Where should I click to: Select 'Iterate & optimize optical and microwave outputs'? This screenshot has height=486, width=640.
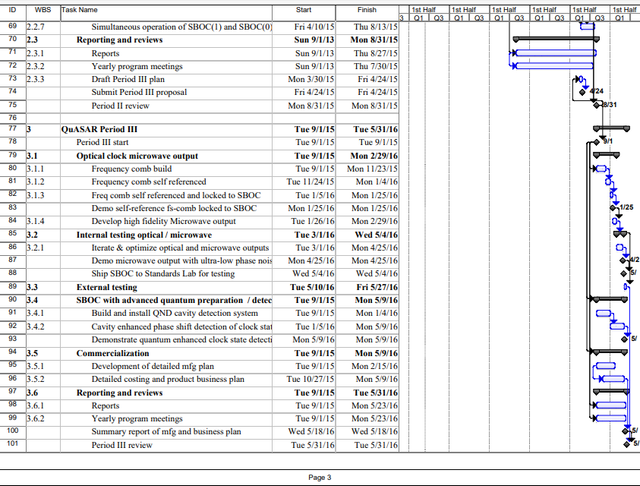tap(180, 248)
